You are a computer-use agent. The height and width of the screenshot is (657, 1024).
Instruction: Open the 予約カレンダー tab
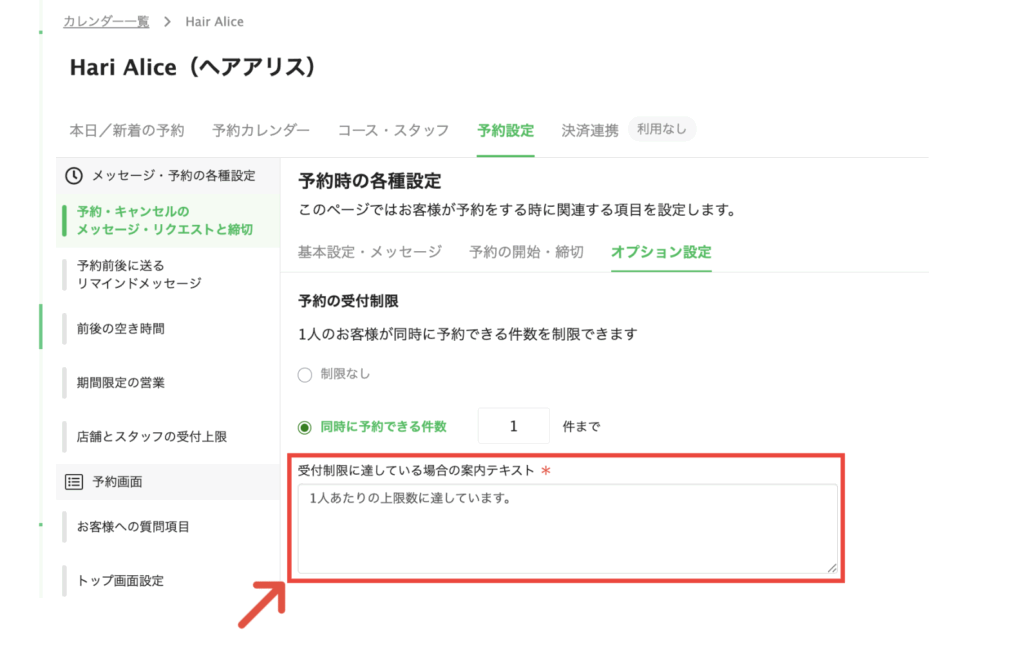tap(261, 130)
